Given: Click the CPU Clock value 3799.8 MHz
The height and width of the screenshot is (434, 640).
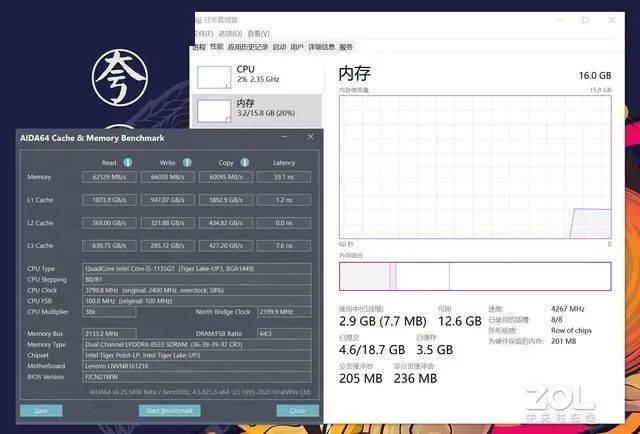Looking at the screenshot, I should [x=197, y=290].
